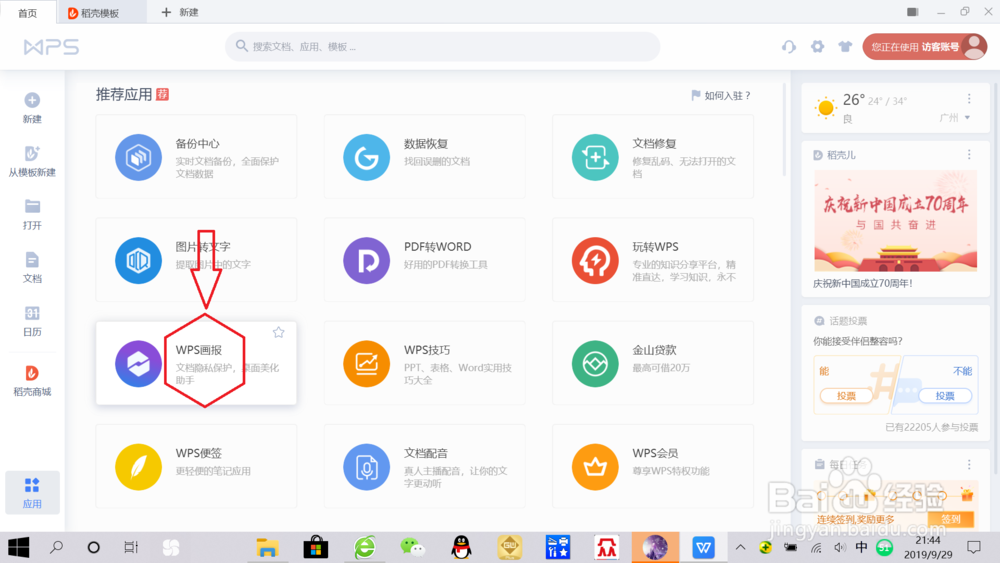This screenshot has width=1000, height=563.
Task: Open the 文档修复 document repair icon
Action: [595, 157]
